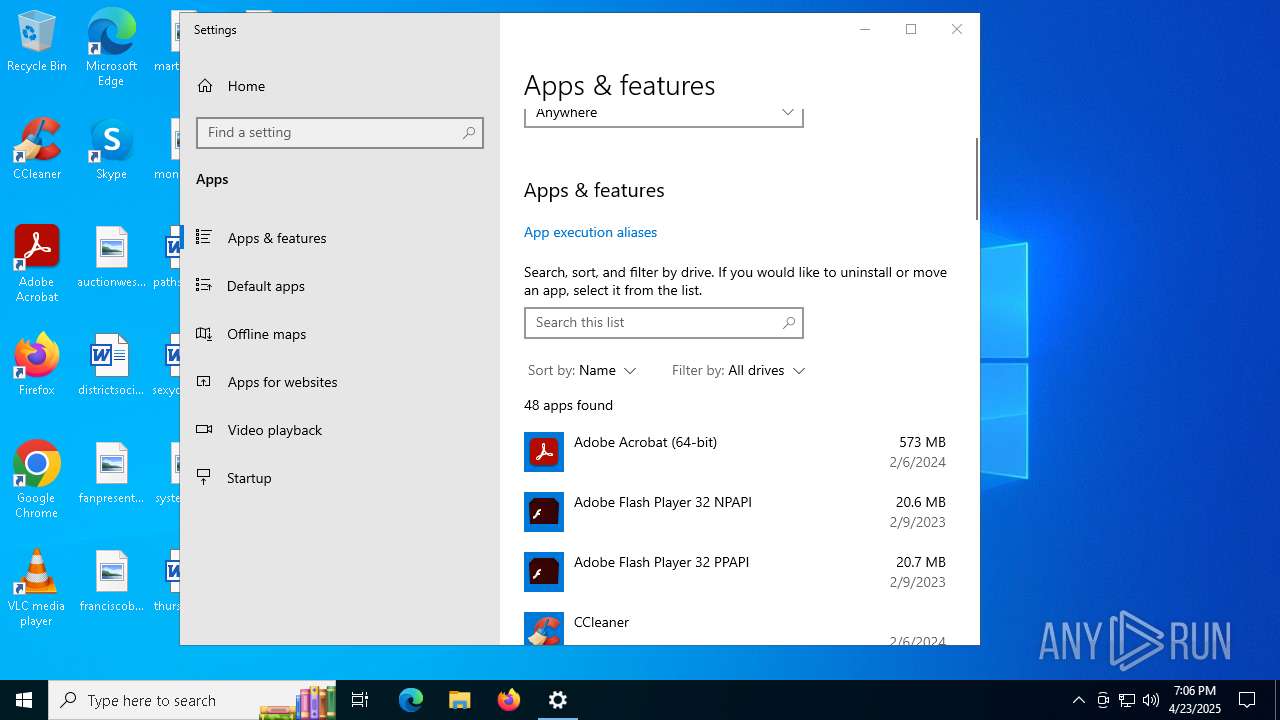1280x720 pixels.
Task: Select the Google Chrome desktop shortcut
Action: point(37,480)
